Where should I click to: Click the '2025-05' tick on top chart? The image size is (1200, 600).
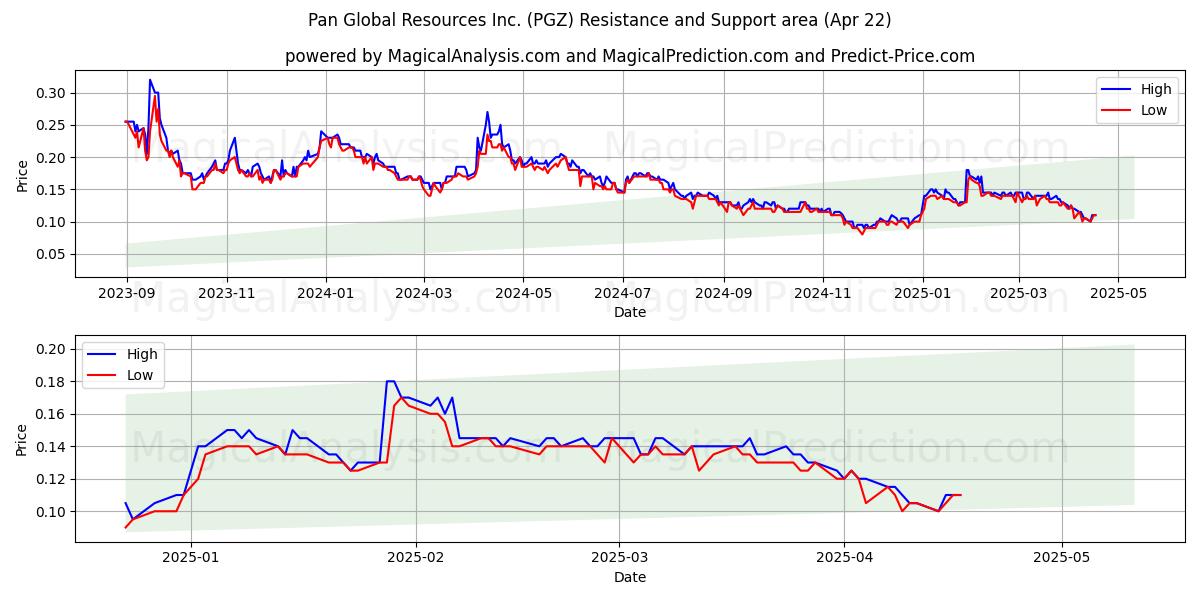click(x=1118, y=292)
